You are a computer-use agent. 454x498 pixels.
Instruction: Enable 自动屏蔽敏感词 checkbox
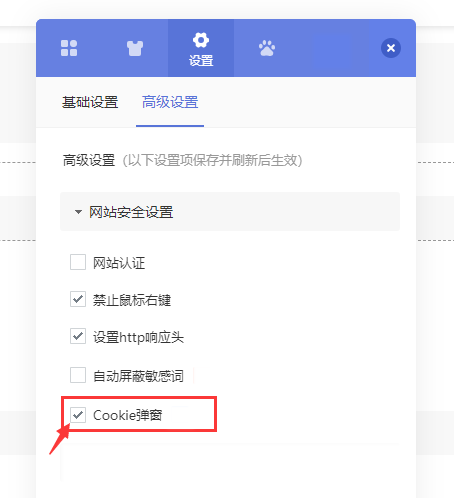point(78,375)
